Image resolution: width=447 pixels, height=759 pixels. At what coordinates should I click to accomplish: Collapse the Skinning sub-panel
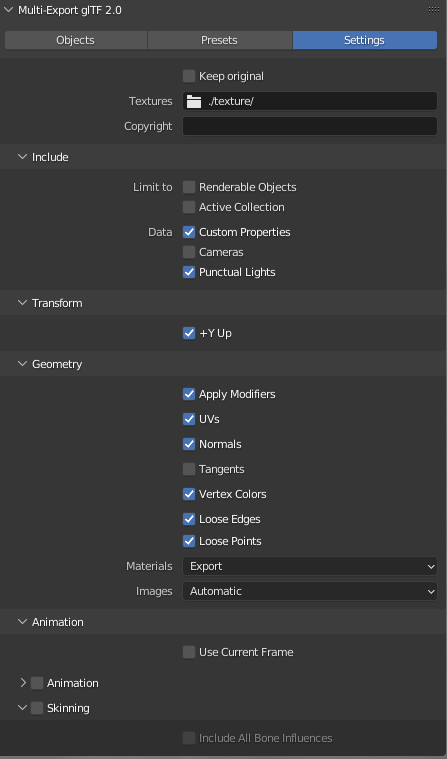[22, 708]
